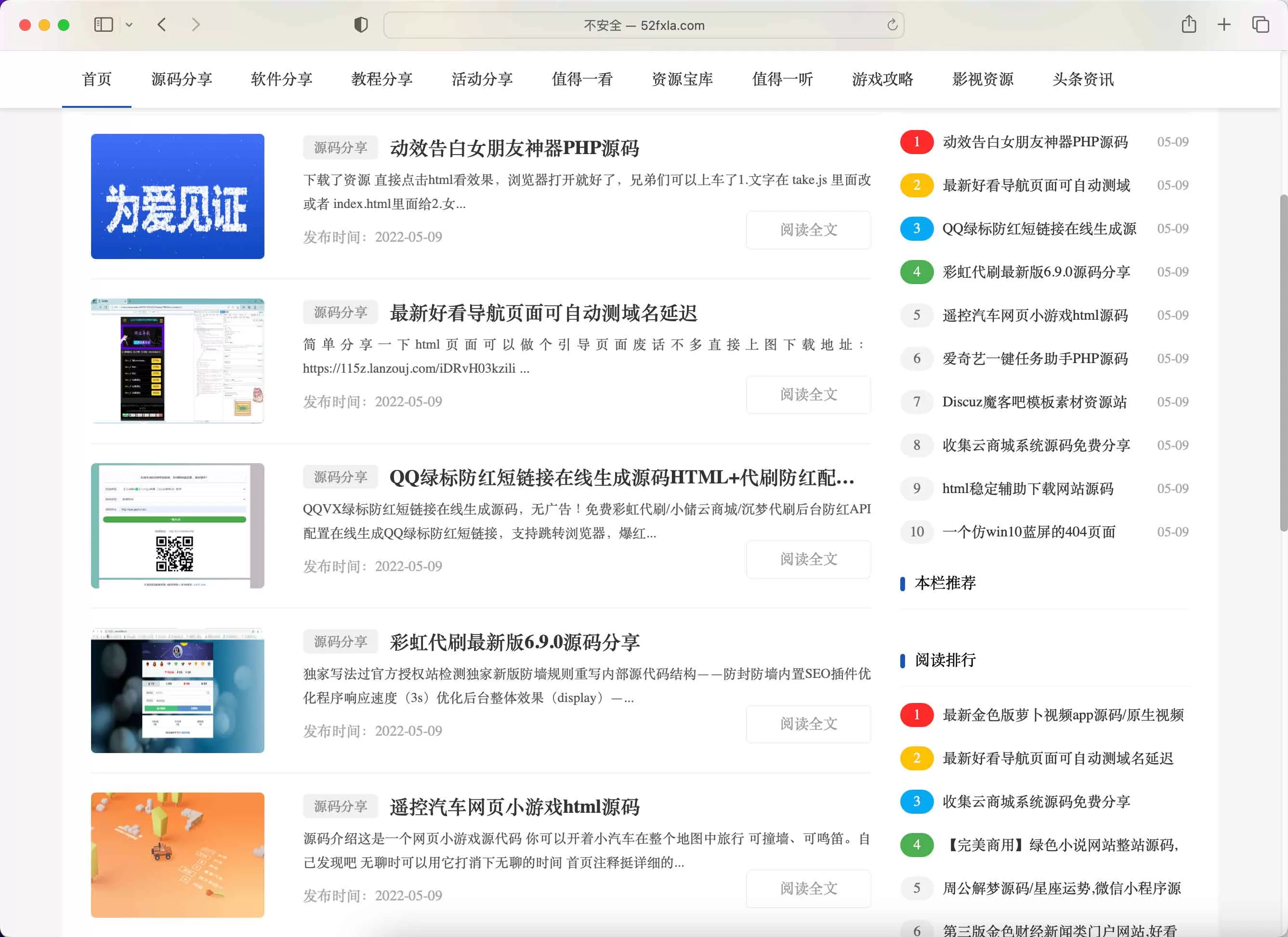Open the 彩虹代刷 article thumbnail
The width and height of the screenshot is (1288, 937).
(x=177, y=690)
